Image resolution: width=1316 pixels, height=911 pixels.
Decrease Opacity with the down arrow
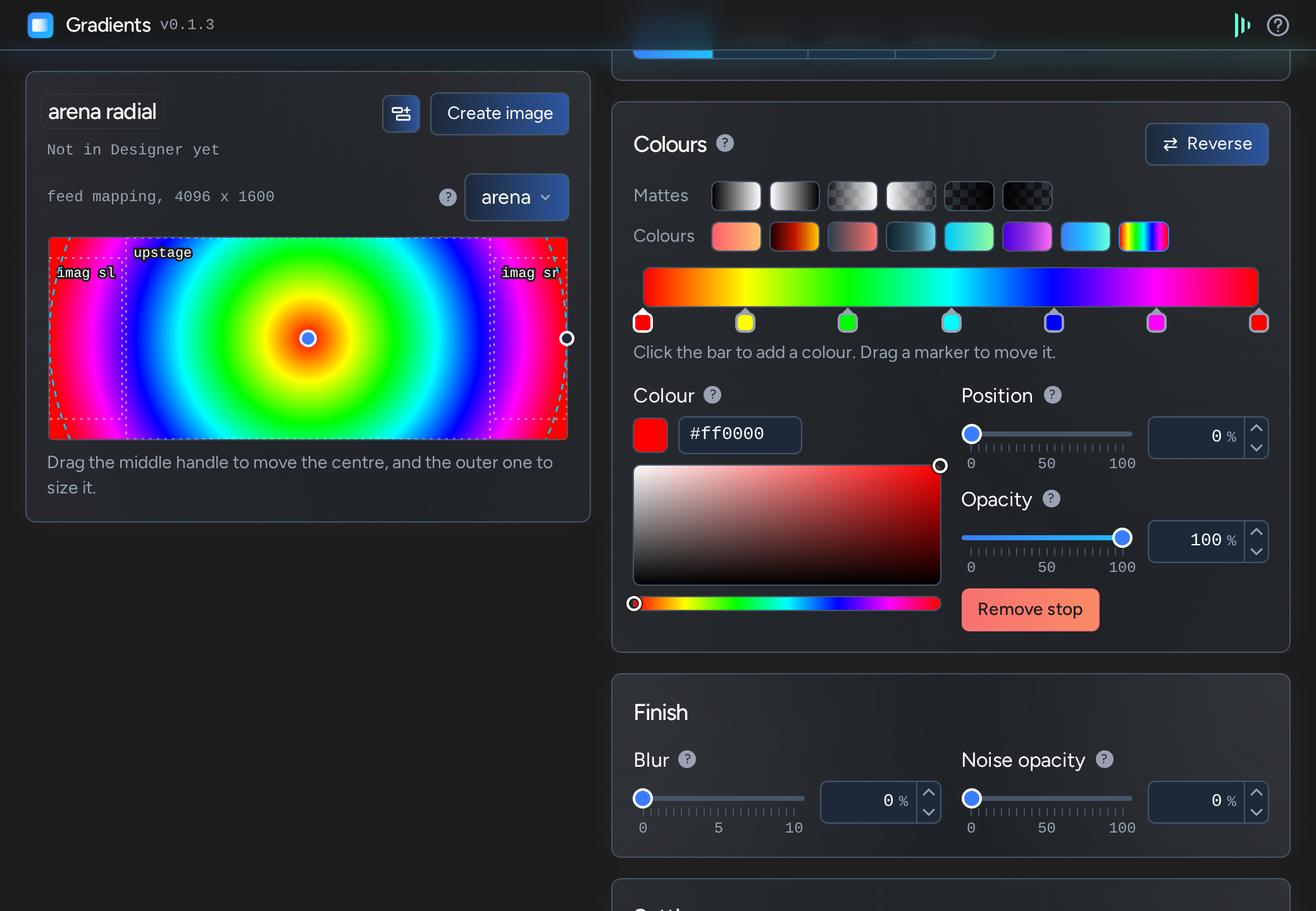pyautogui.click(x=1257, y=552)
